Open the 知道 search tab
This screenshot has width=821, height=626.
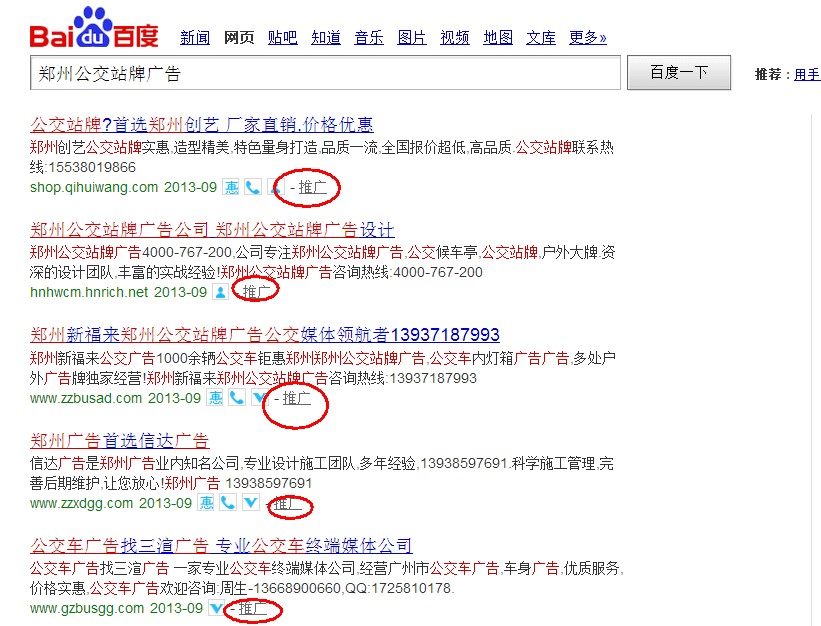coord(326,38)
